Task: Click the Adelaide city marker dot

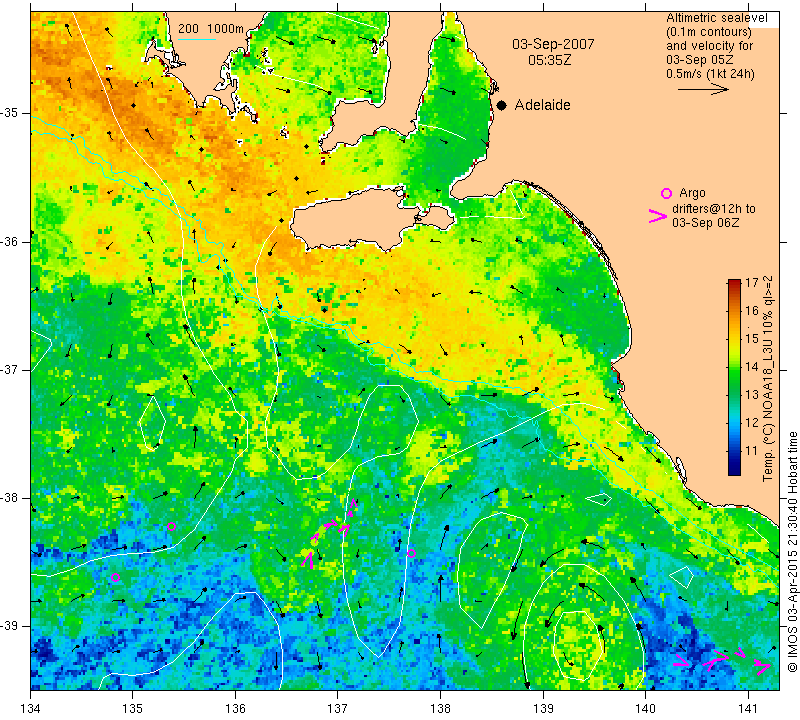Action: [x=502, y=105]
